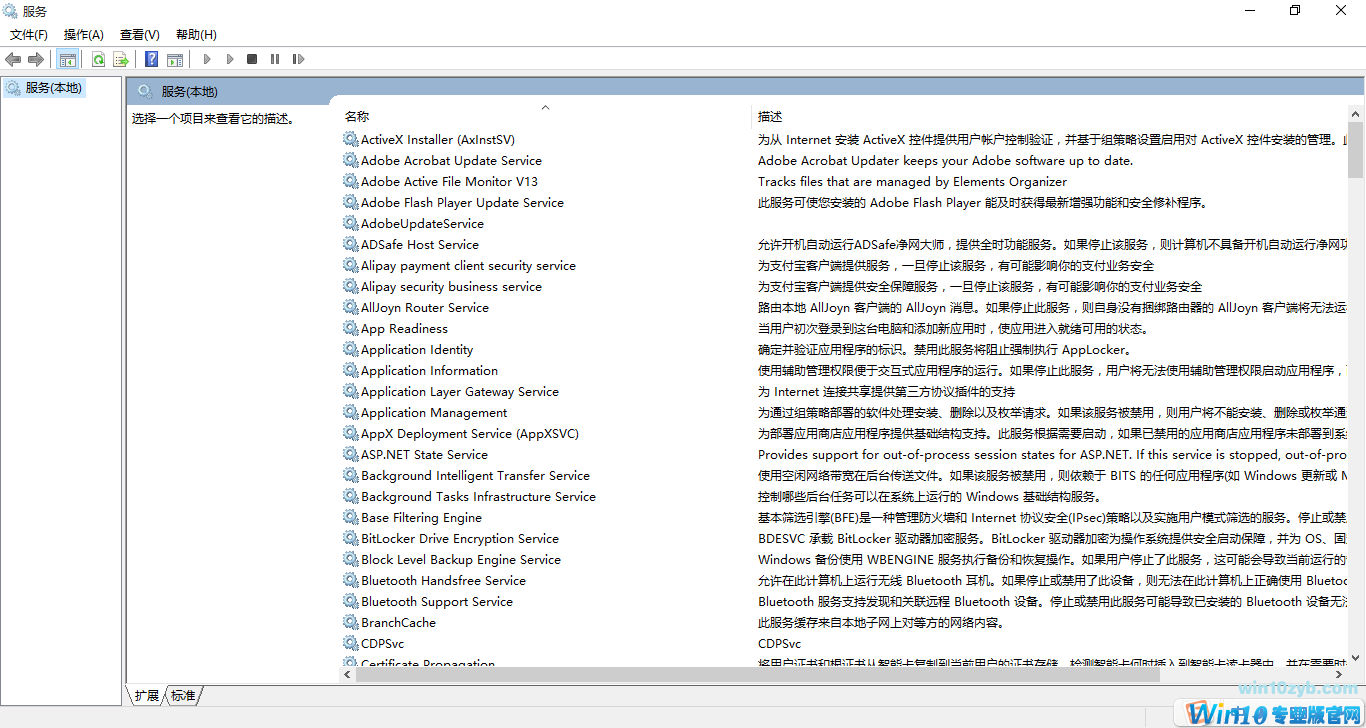Click the Restart Service toolbar icon

298,59
